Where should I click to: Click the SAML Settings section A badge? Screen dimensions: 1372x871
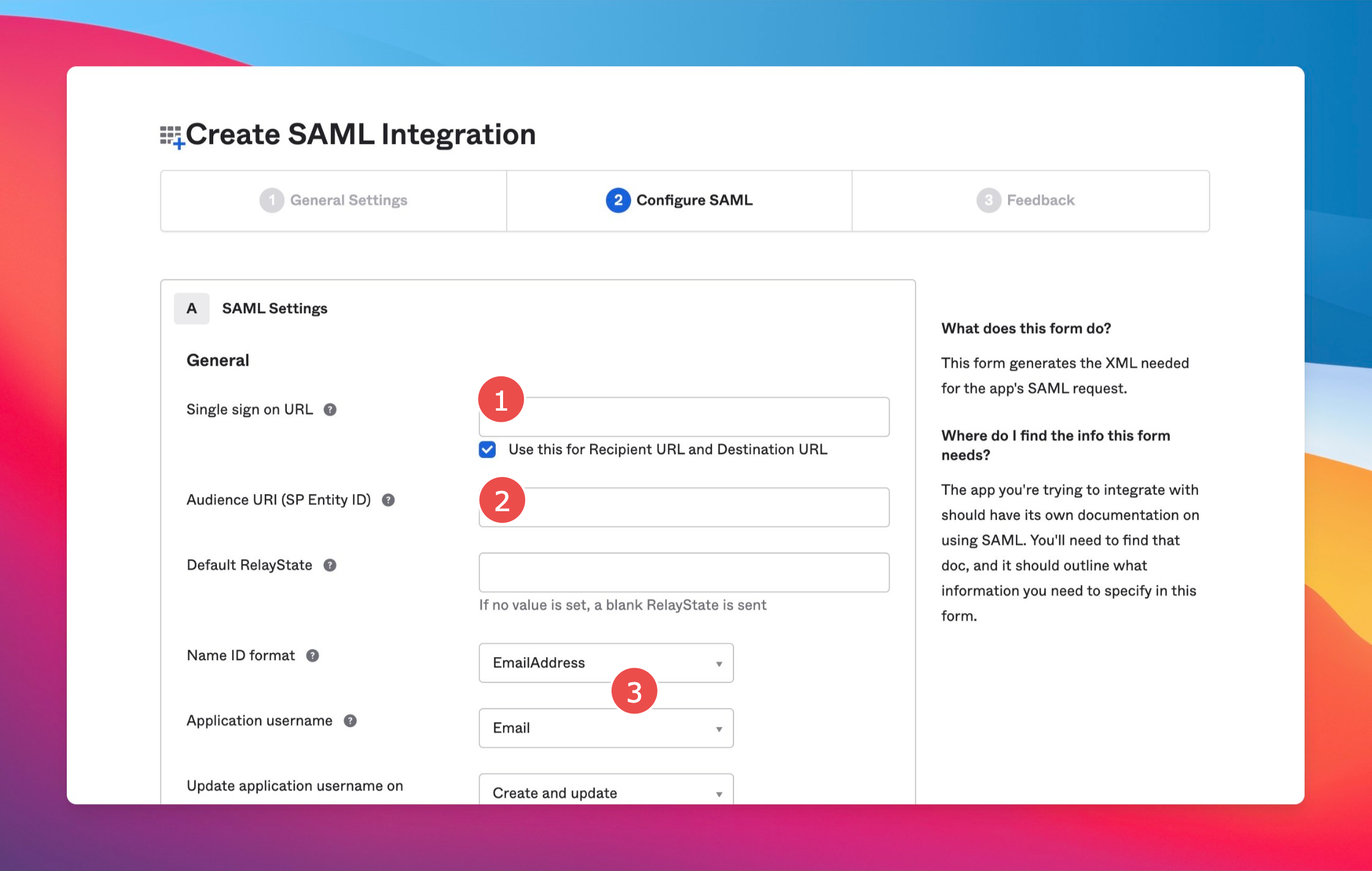coord(192,308)
